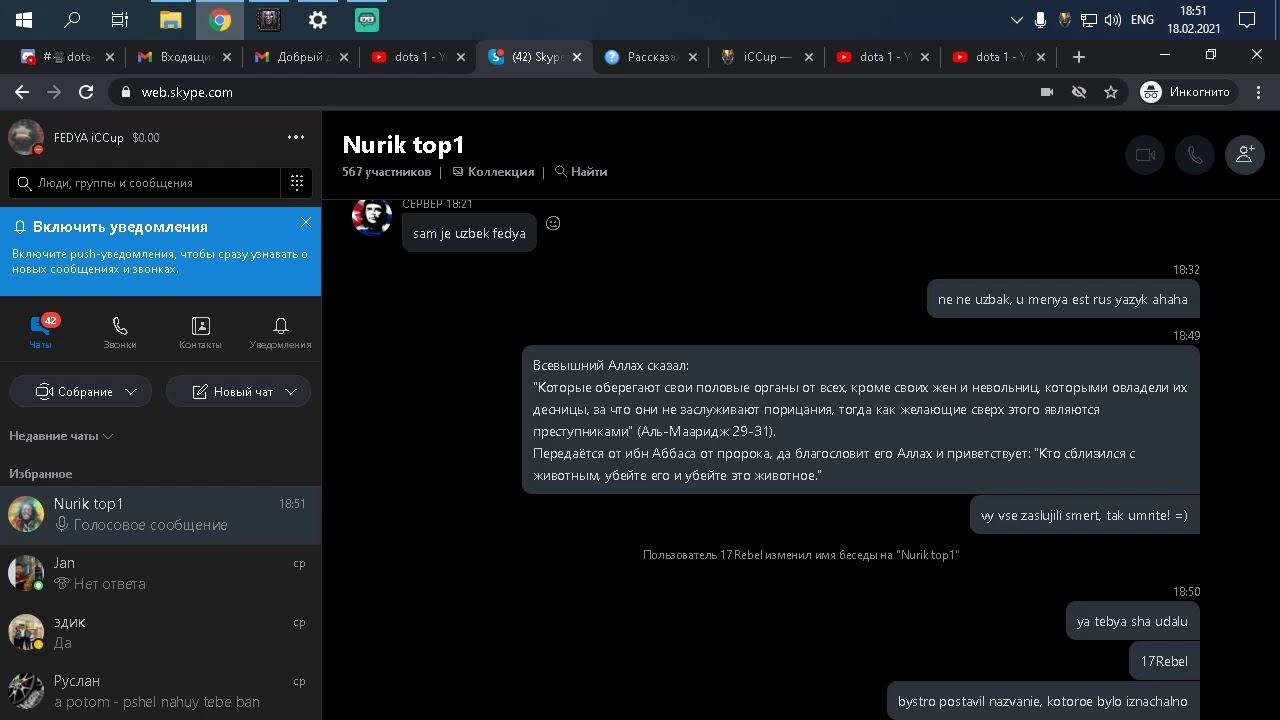Start an audio call with the group
1280x720 pixels.
click(1195, 155)
